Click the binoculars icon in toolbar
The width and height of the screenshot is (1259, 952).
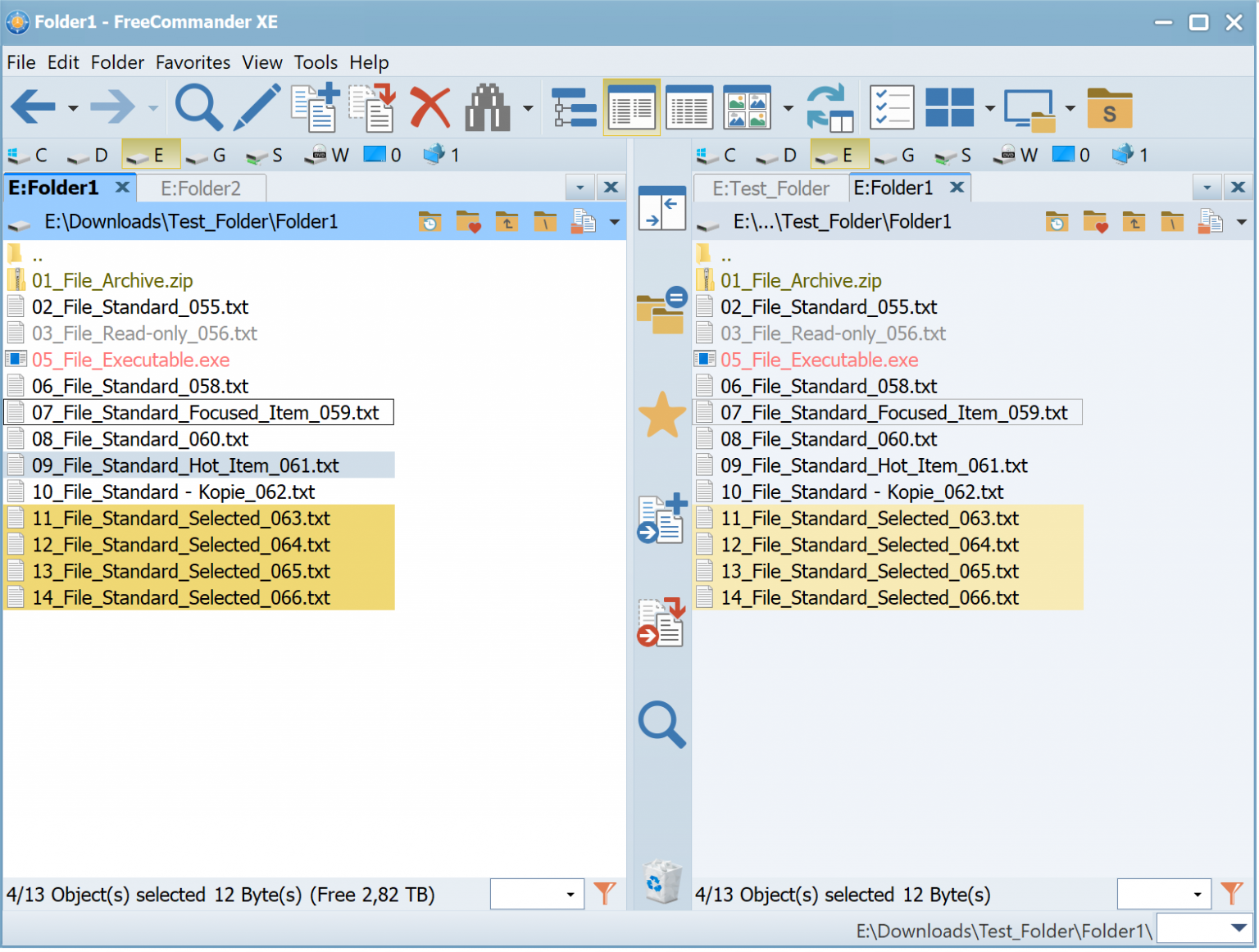click(x=488, y=107)
